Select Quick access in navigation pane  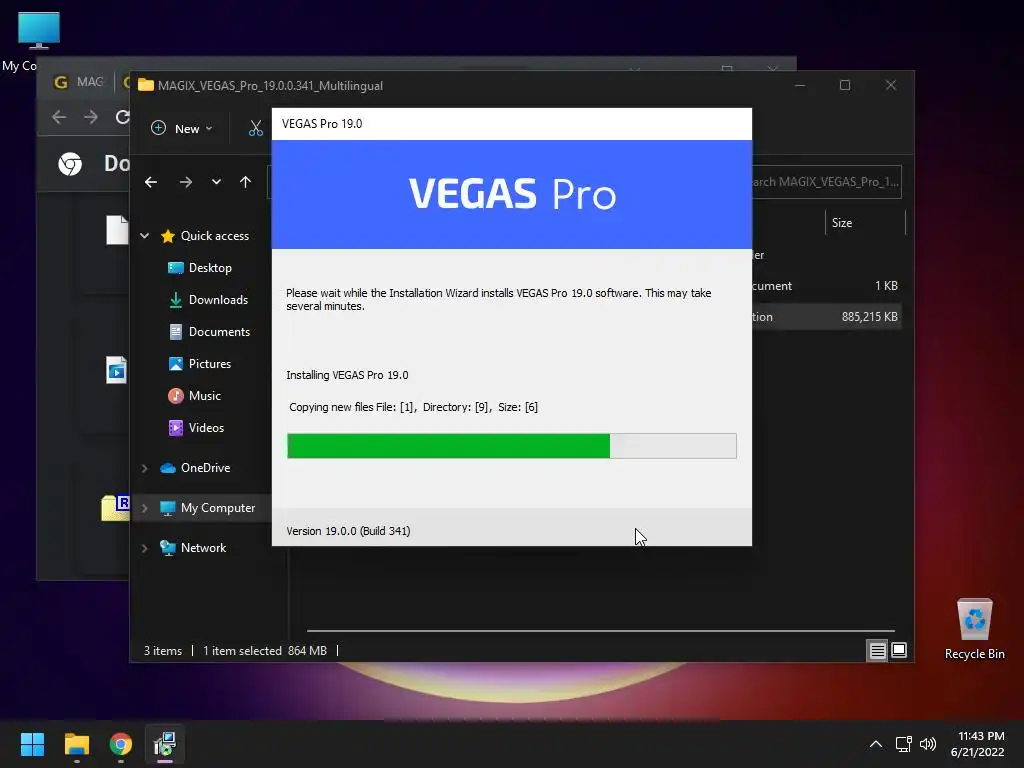215,236
